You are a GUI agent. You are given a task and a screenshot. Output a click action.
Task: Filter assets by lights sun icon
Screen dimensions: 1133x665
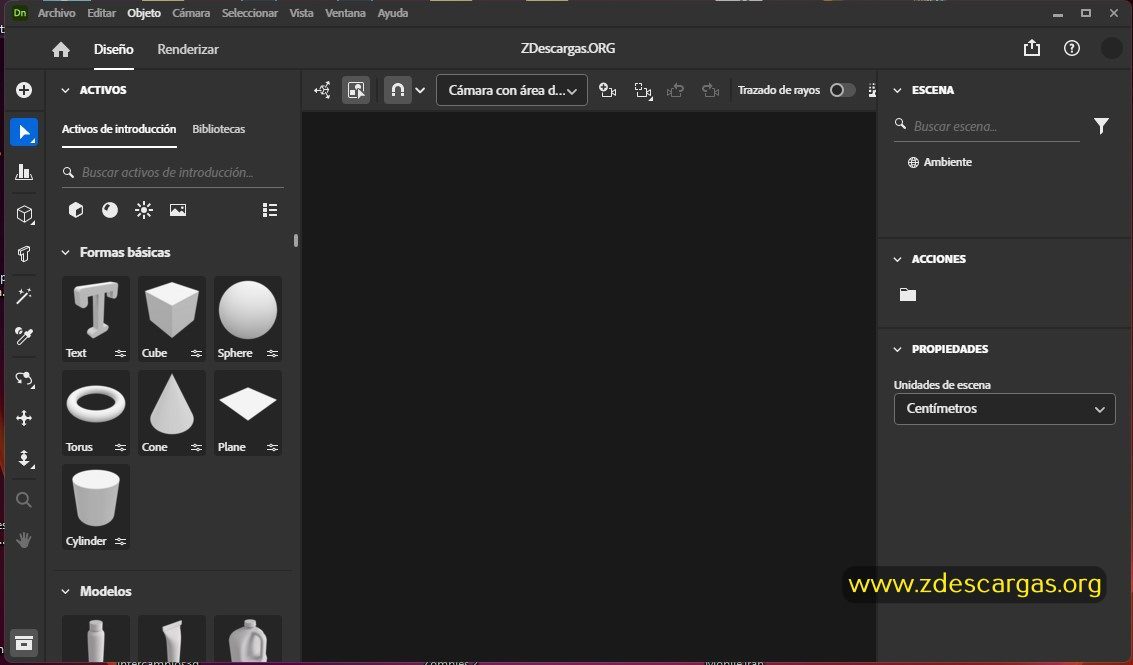(x=144, y=210)
